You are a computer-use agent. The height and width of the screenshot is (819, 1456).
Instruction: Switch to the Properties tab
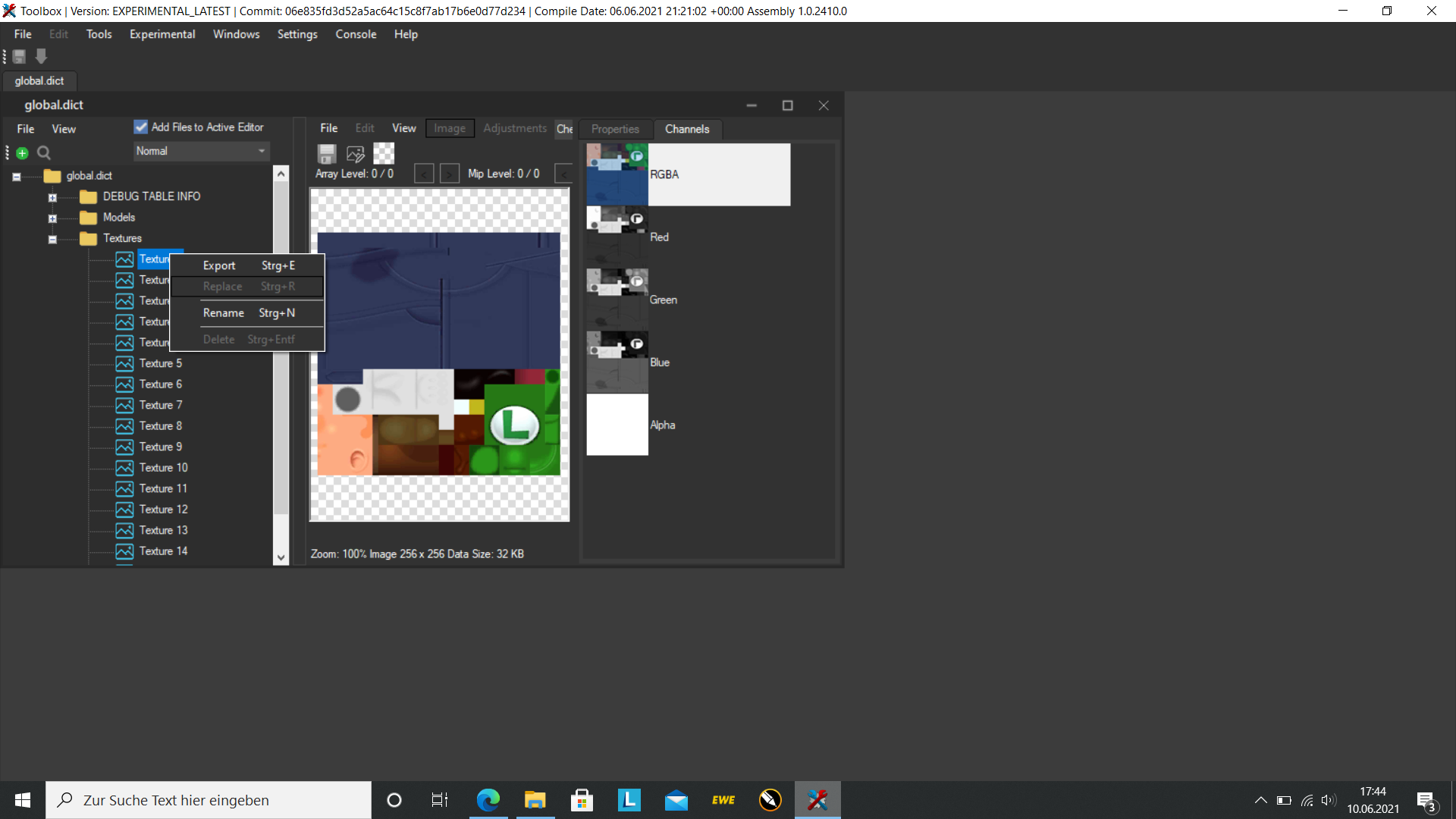pos(614,129)
